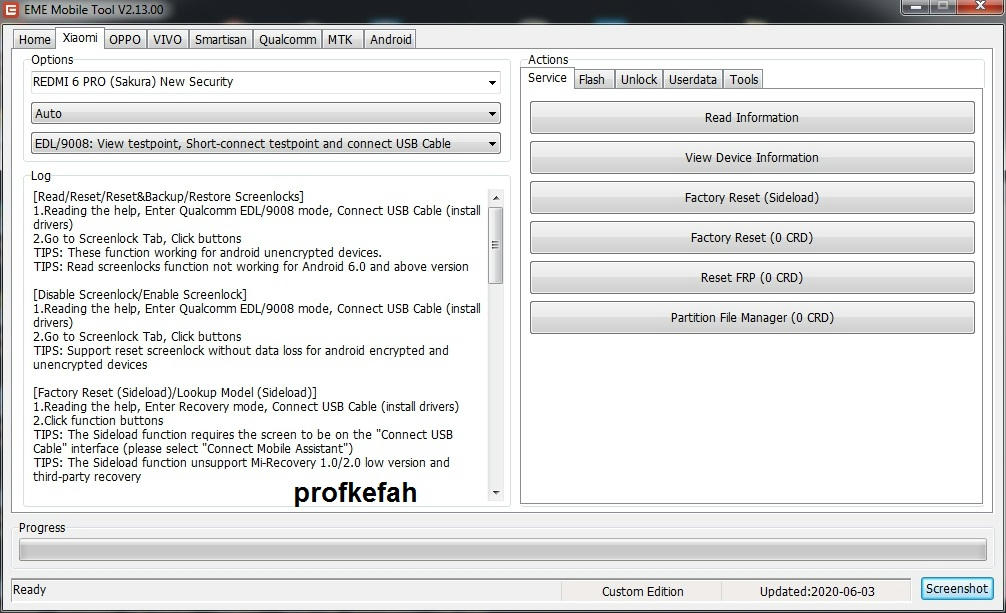1006x613 pixels.
Task: Open the Userdata actions tab
Action: (692, 79)
